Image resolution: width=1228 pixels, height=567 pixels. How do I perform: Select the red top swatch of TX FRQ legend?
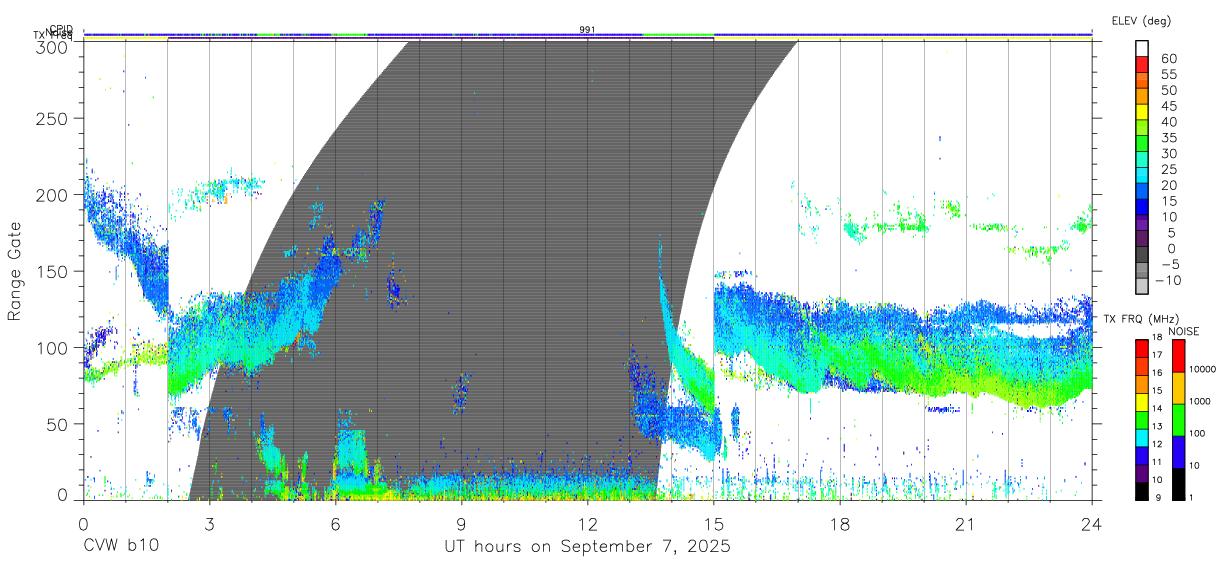tap(1141, 348)
